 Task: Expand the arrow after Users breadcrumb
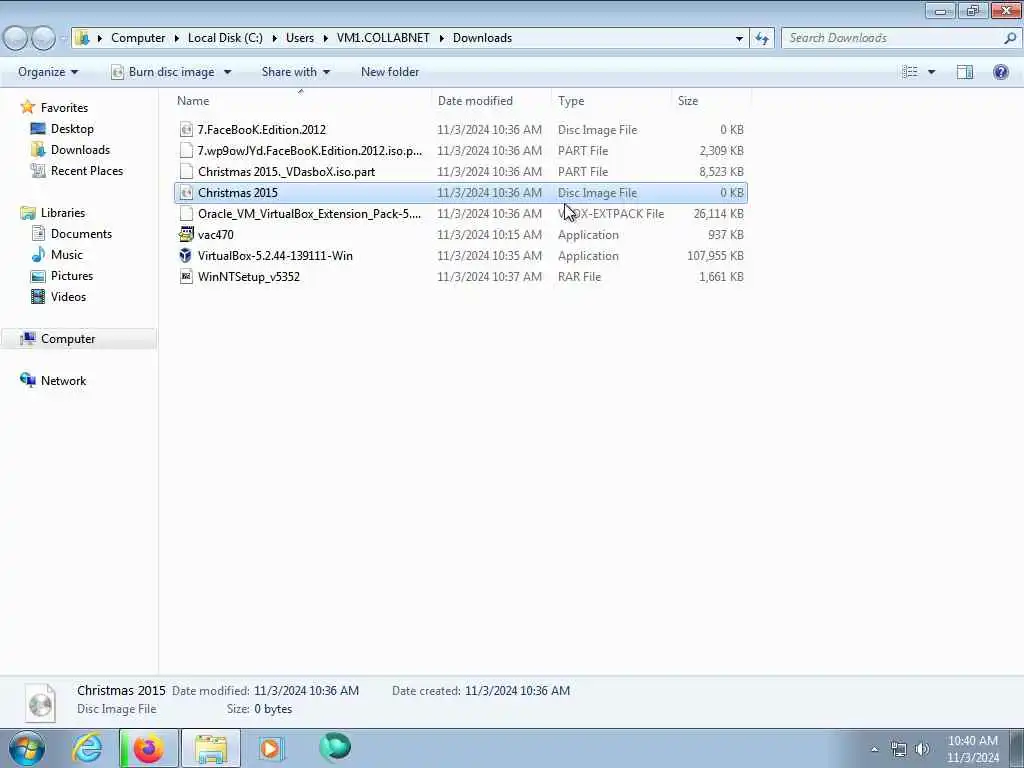tap(325, 39)
